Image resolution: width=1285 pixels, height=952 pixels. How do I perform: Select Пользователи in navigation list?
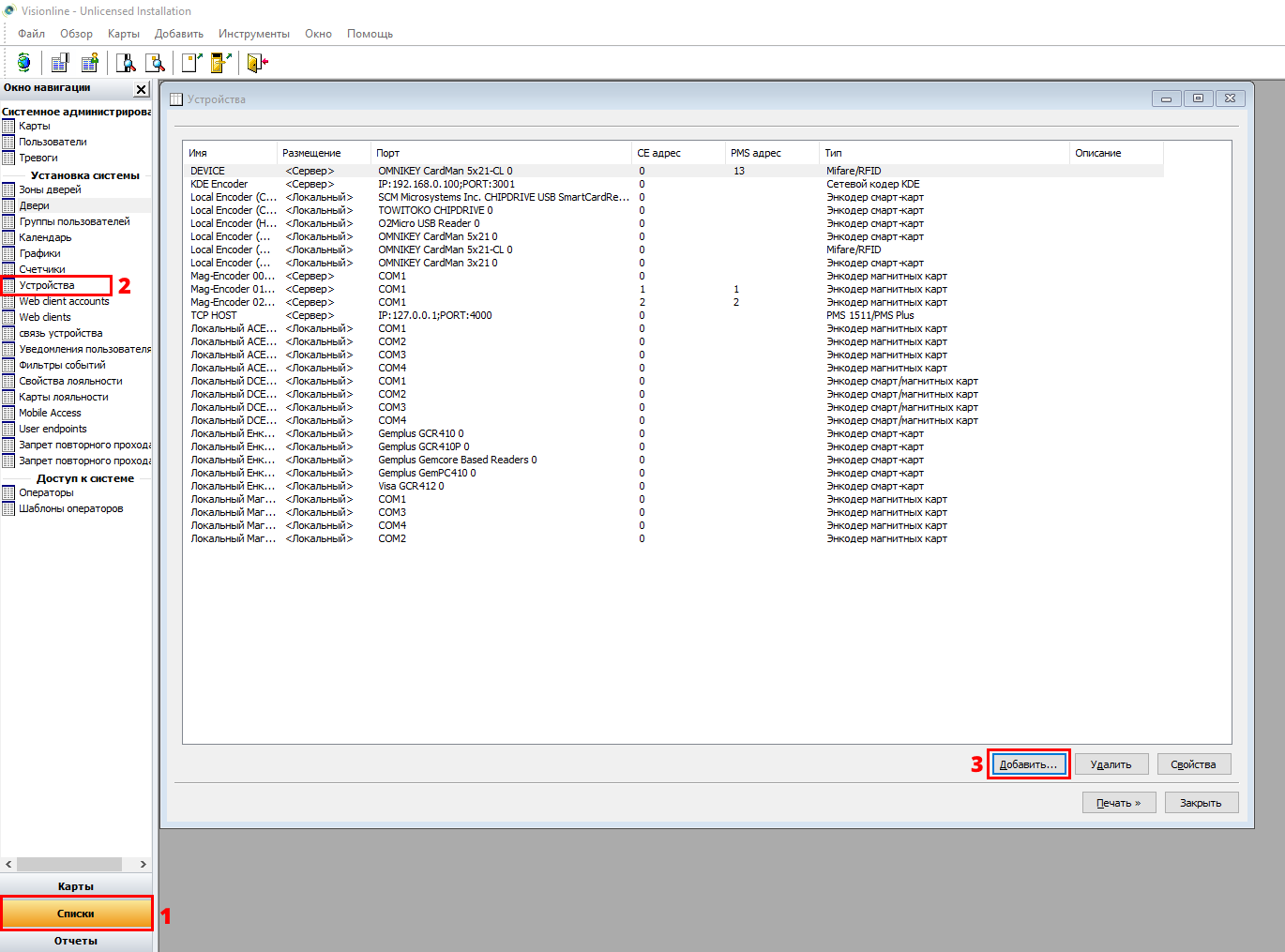pyautogui.click(x=53, y=142)
